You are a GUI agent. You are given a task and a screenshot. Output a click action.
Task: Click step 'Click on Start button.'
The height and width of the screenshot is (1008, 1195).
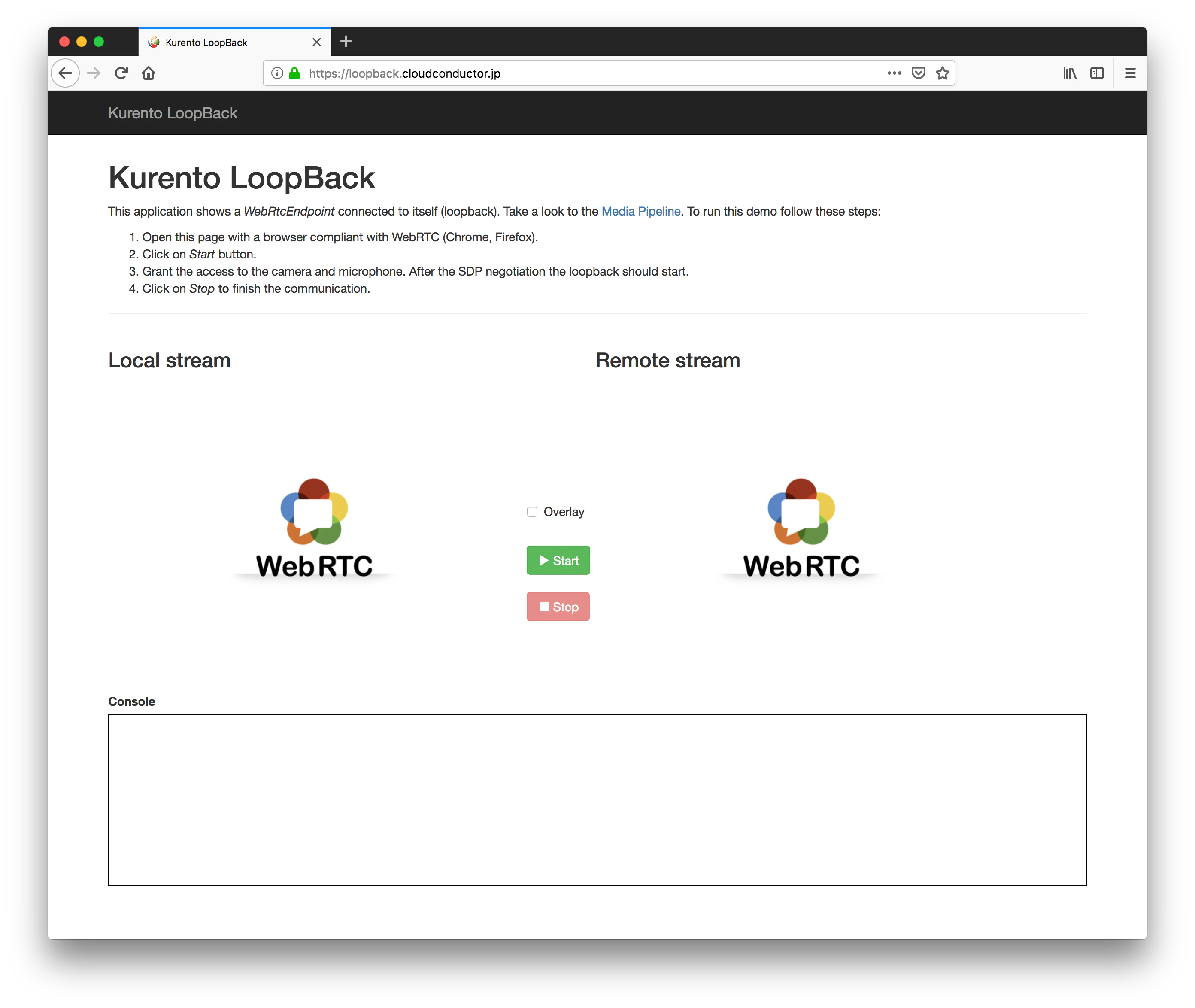(199, 254)
